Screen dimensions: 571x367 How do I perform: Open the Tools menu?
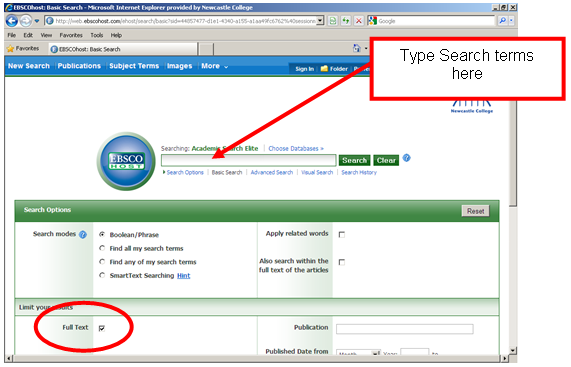point(97,35)
